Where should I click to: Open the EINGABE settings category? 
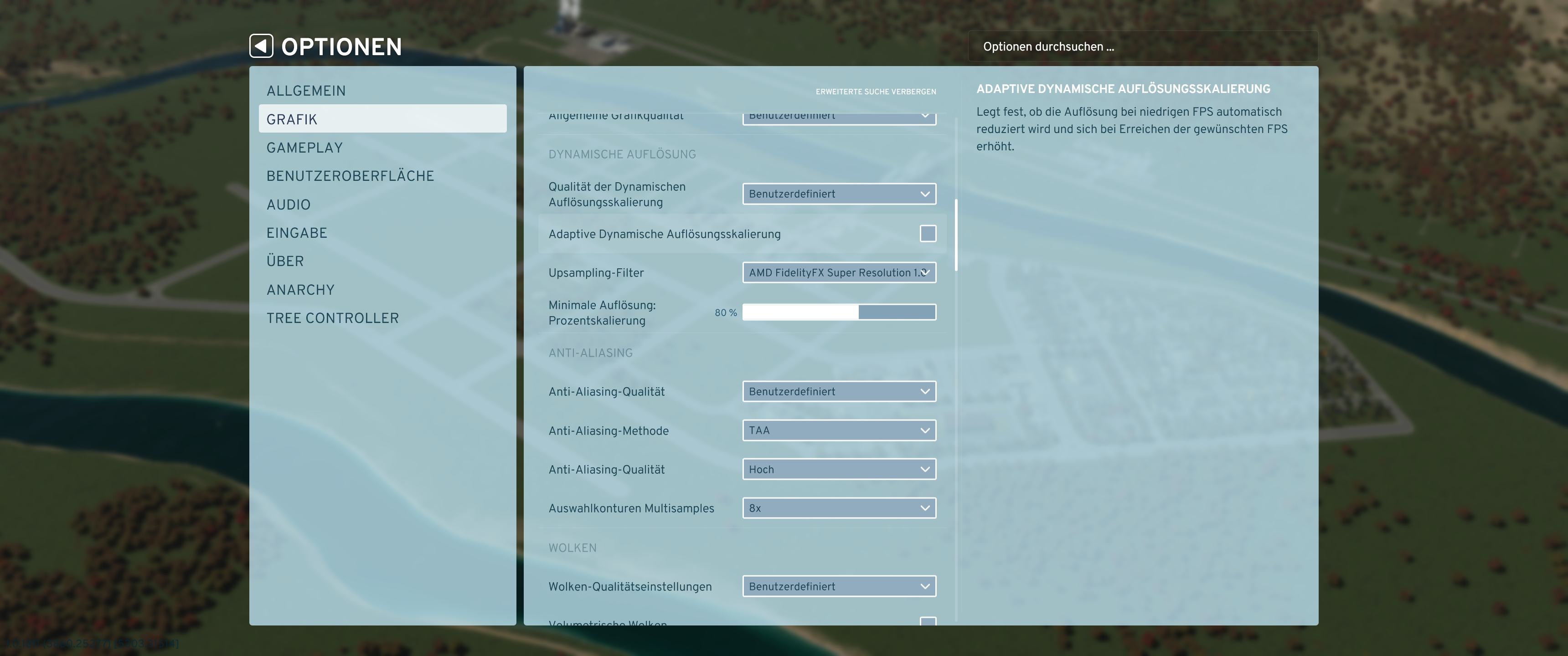coord(382,232)
